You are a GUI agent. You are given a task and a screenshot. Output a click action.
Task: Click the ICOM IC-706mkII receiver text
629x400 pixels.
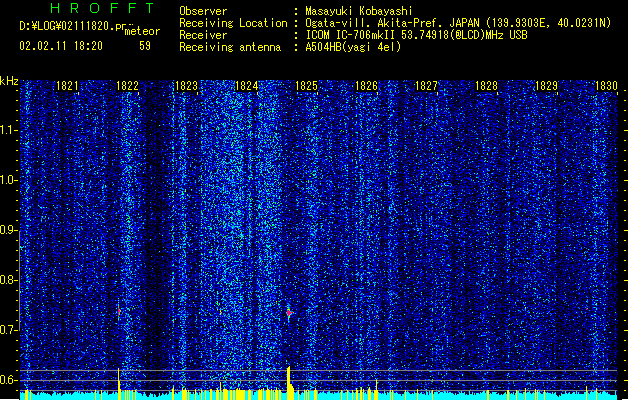[416, 35]
